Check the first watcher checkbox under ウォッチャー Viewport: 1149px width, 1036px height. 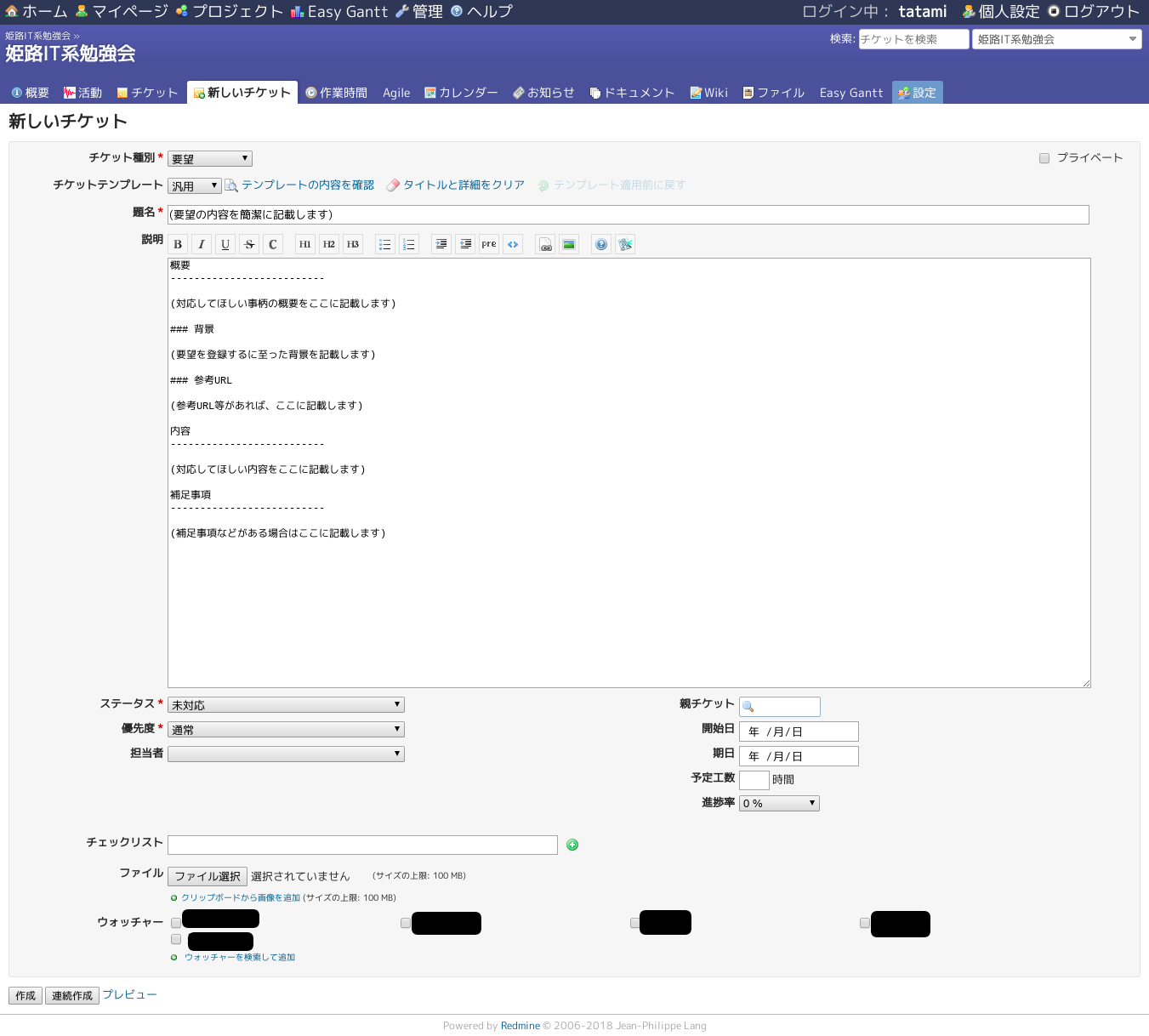tap(176, 922)
